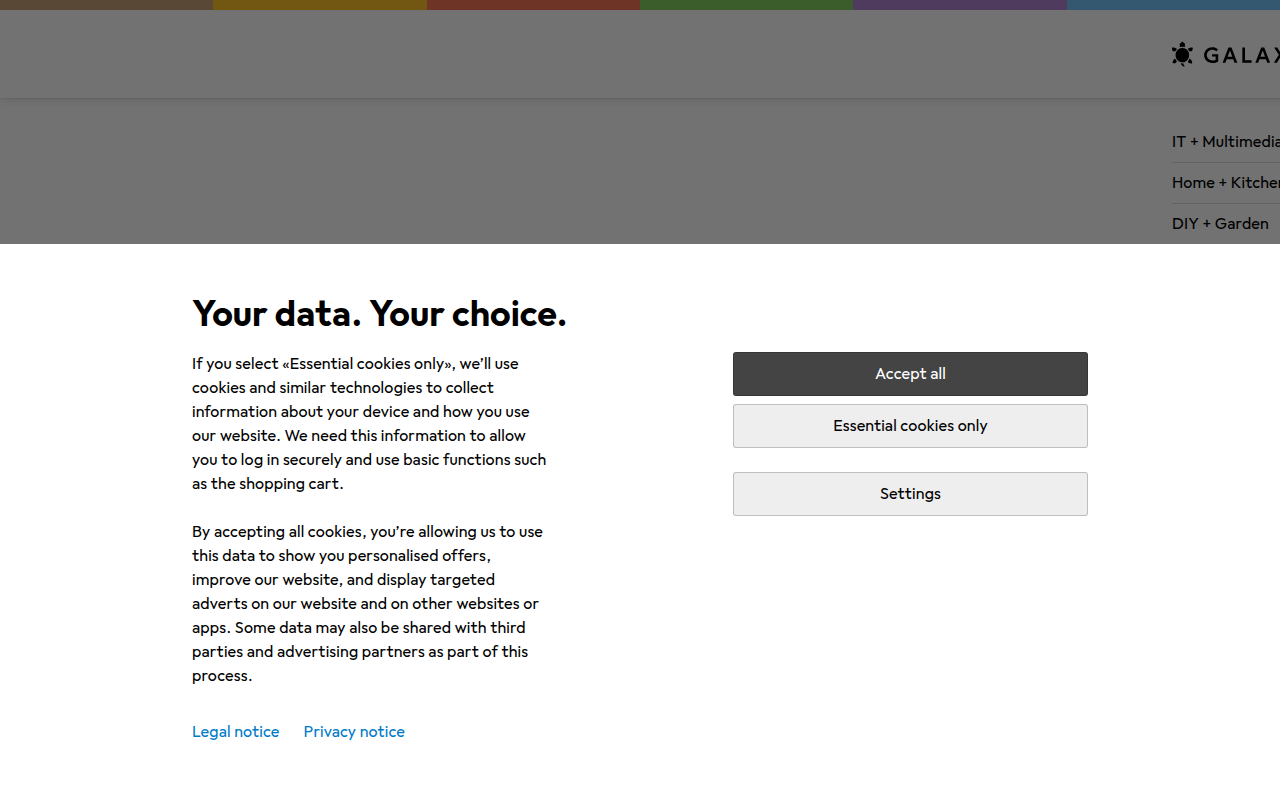1280x800 pixels.
Task: Click the Galaxus logo icon
Action: click(1183, 54)
